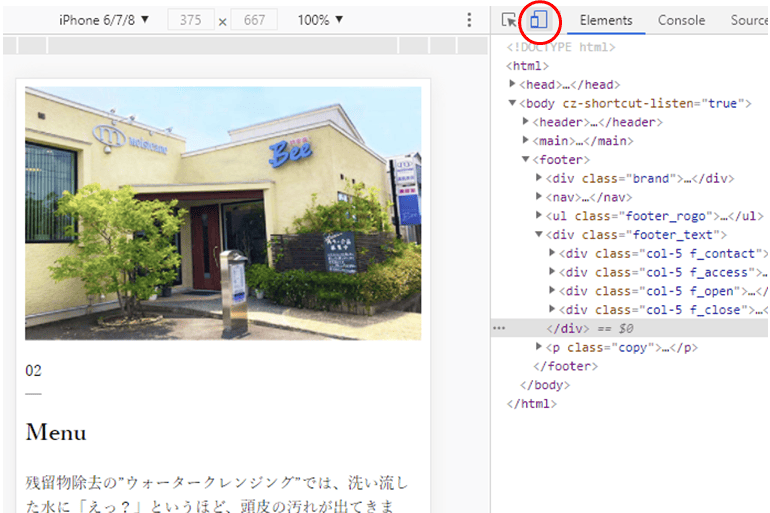Select the closing </footer> tag line
The height and width of the screenshot is (513, 770).
(x=566, y=366)
